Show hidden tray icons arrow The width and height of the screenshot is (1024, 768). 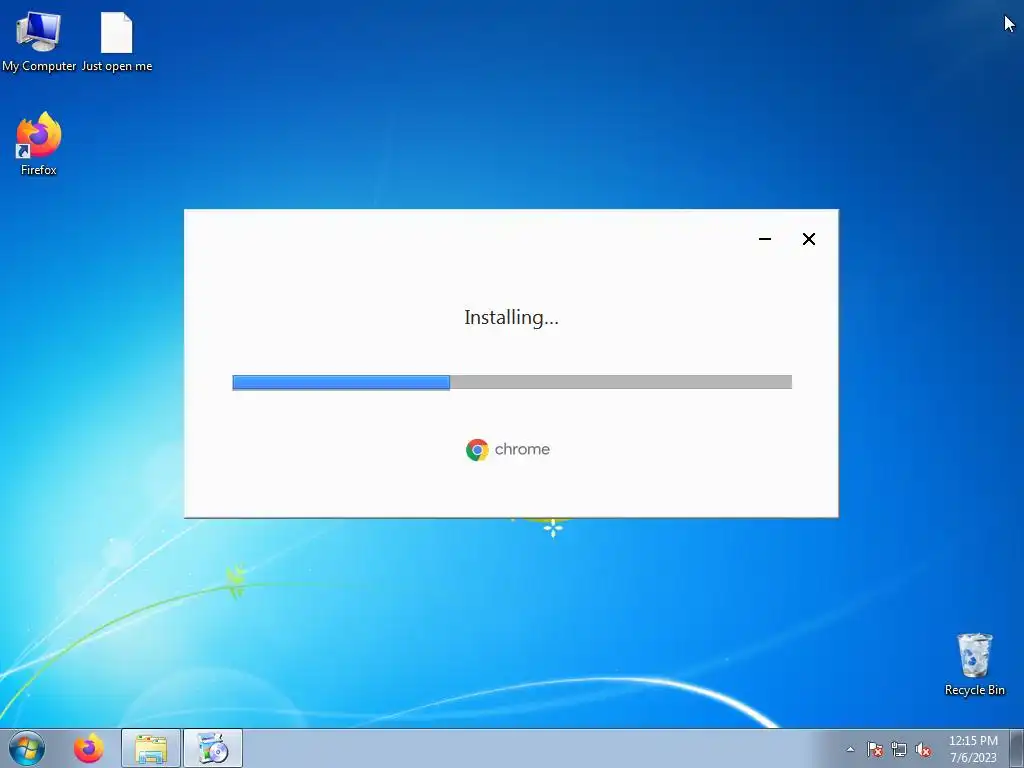tap(850, 749)
